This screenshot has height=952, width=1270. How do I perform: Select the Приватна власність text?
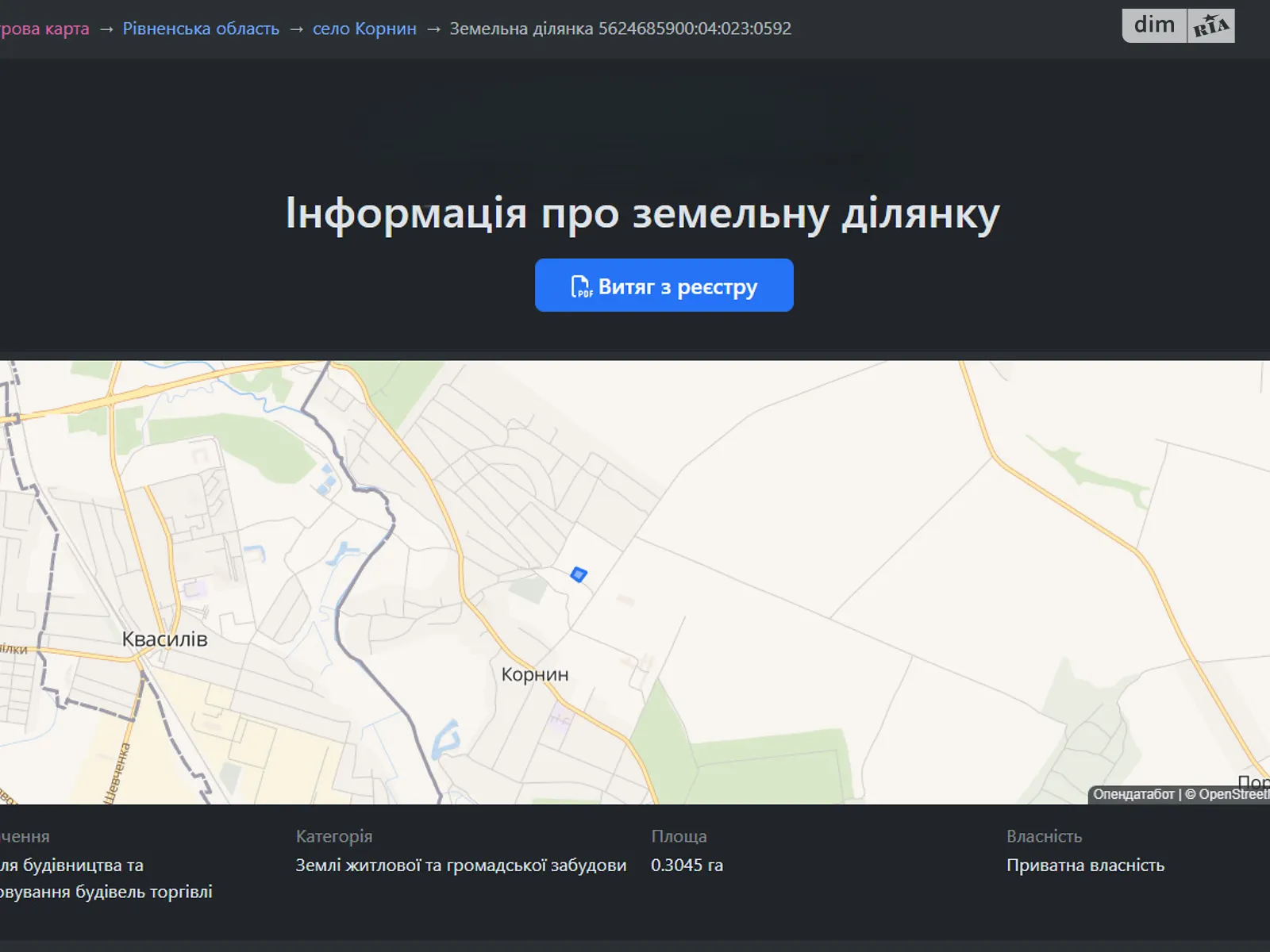pos(1086,866)
